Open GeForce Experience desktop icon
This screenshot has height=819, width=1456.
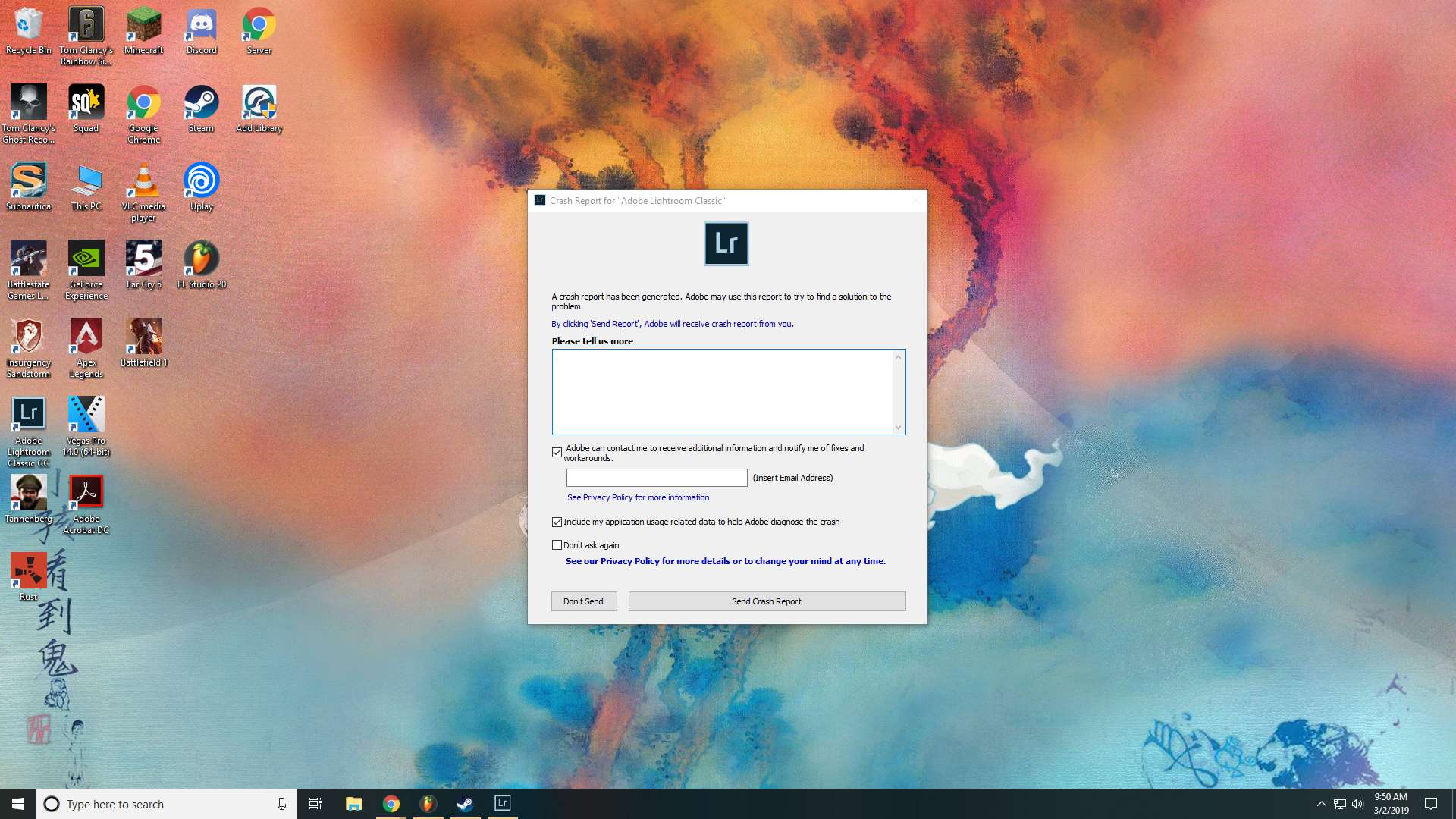click(86, 260)
